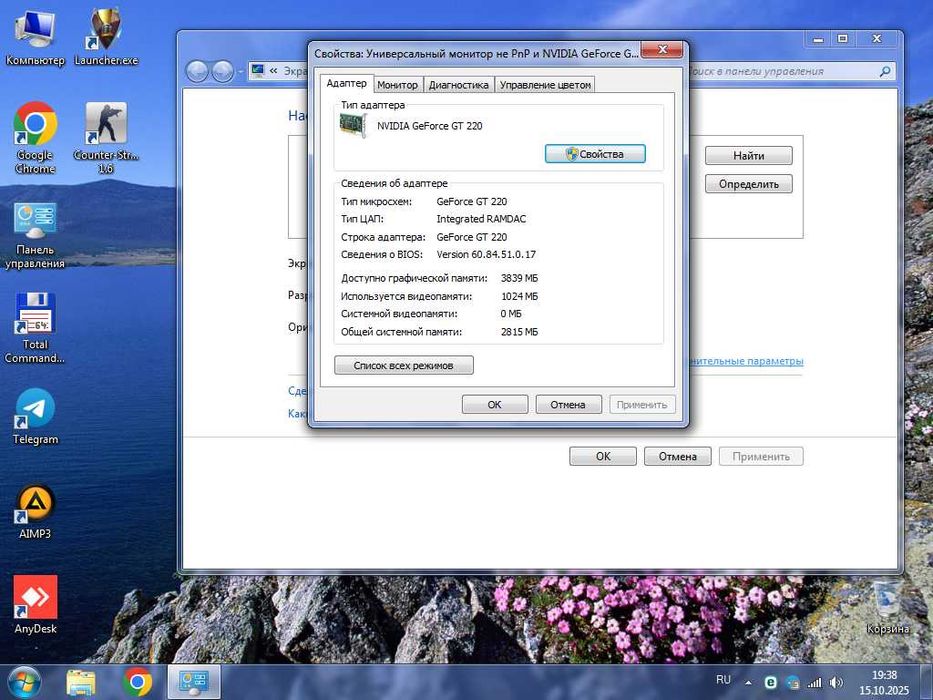The width and height of the screenshot is (933, 700).
Task: Click the BIOS value Version 60.84.51.0.17
Action: tap(486, 254)
